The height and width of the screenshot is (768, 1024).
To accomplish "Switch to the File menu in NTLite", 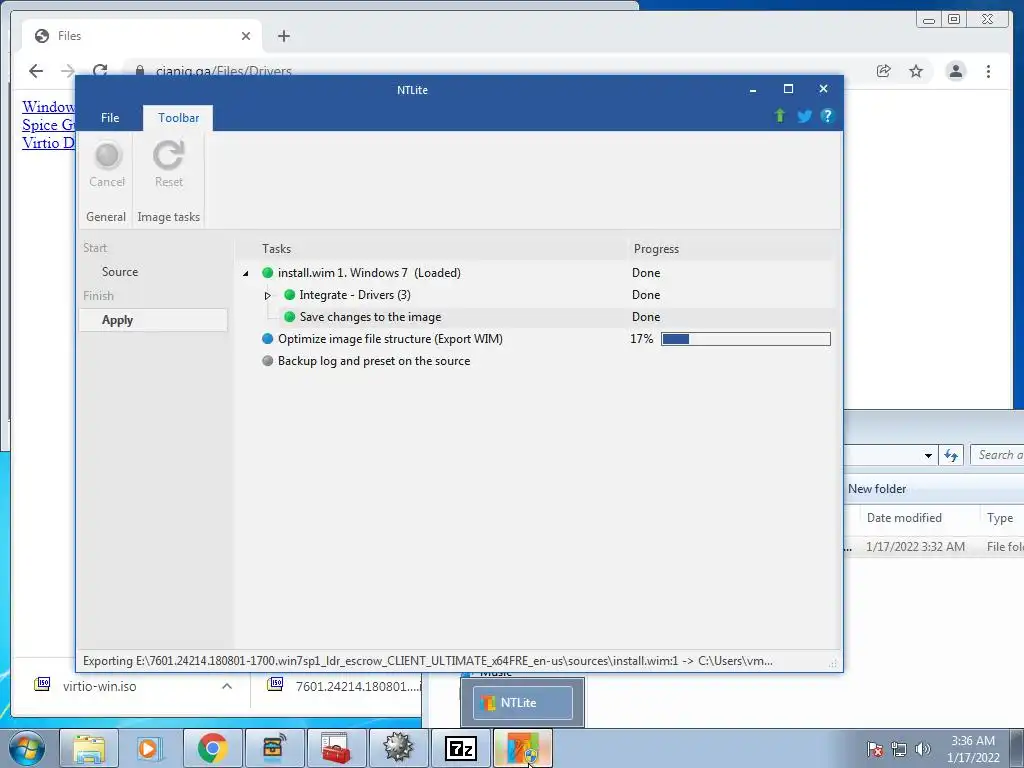I will pos(110,118).
